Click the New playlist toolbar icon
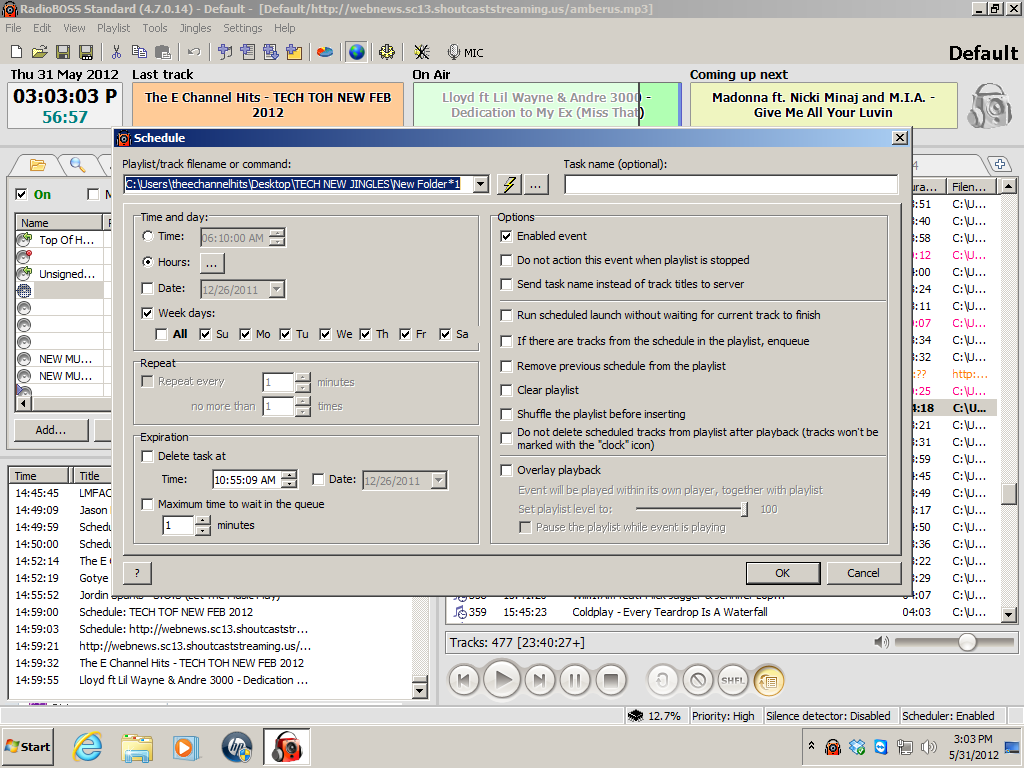The height and width of the screenshot is (768, 1024). pos(17,52)
